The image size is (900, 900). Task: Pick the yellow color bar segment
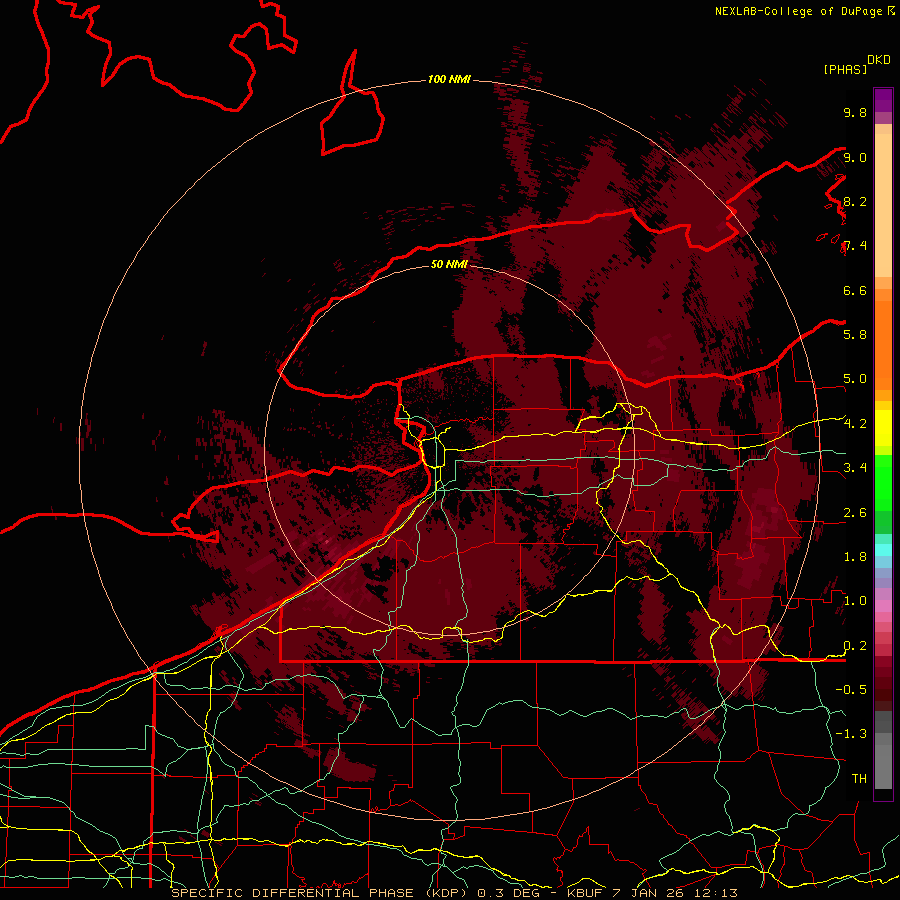883,428
